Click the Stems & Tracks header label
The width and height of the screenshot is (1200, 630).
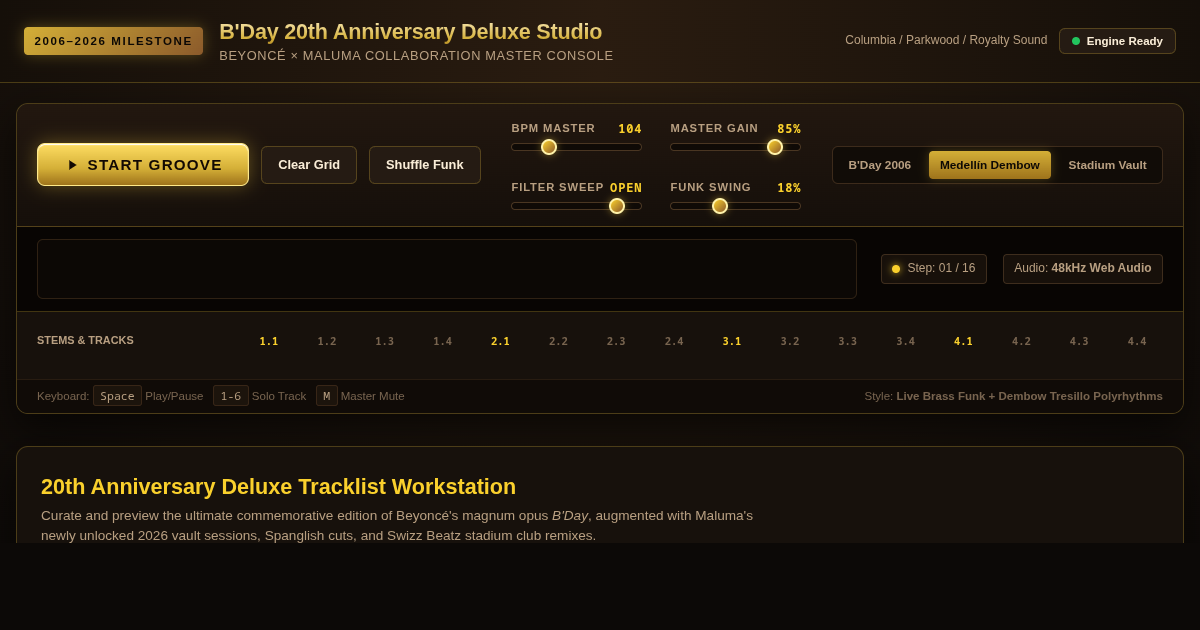pos(85,340)
